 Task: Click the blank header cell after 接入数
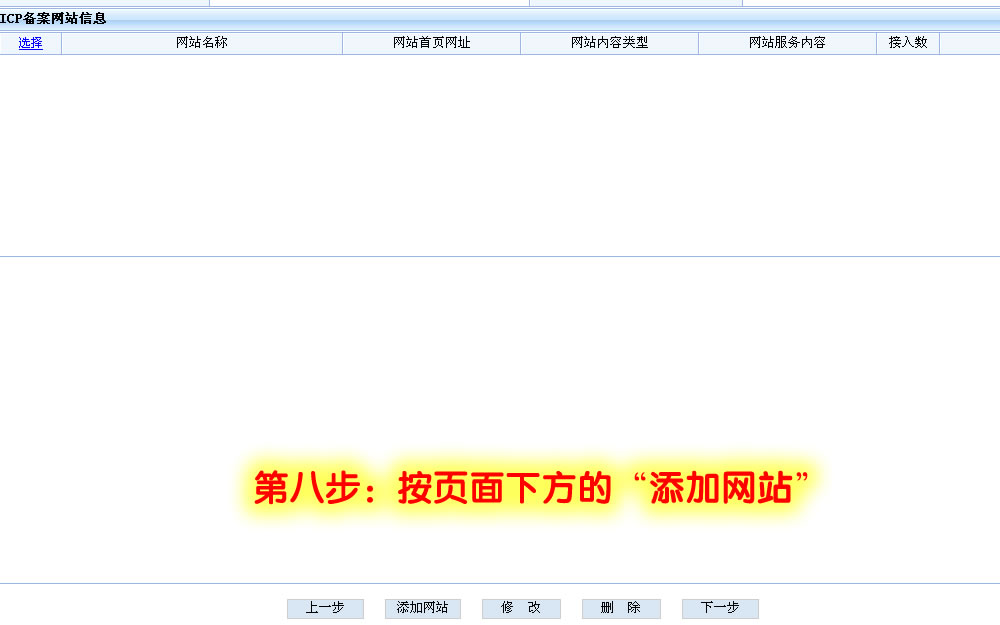click(969, 43)
